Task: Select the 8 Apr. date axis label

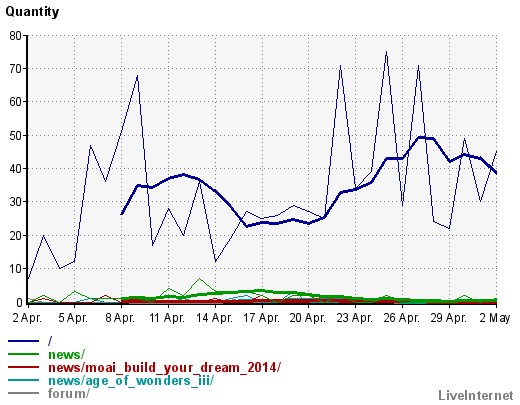Action: 120,318
